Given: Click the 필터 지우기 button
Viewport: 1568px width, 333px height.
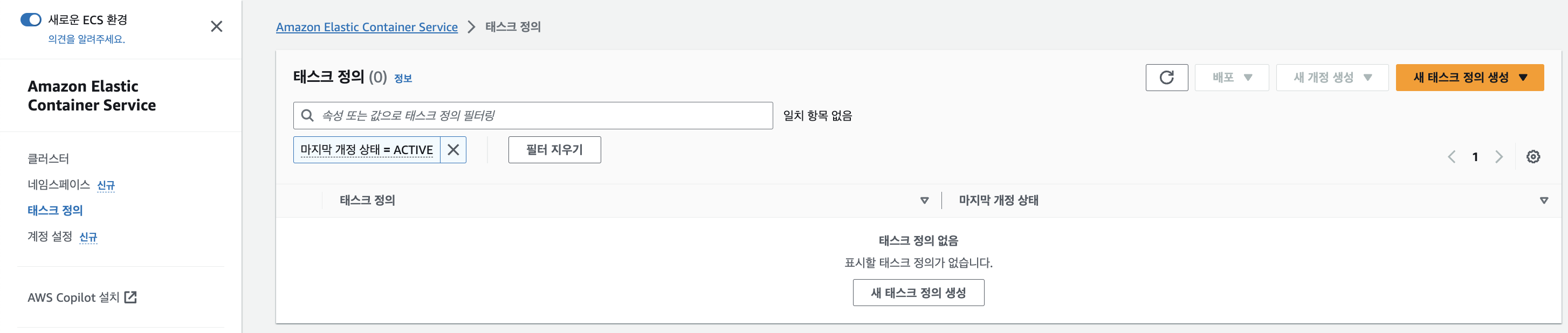Looking at the screenshot, I should pyautogui.click(x=554, y=150).
